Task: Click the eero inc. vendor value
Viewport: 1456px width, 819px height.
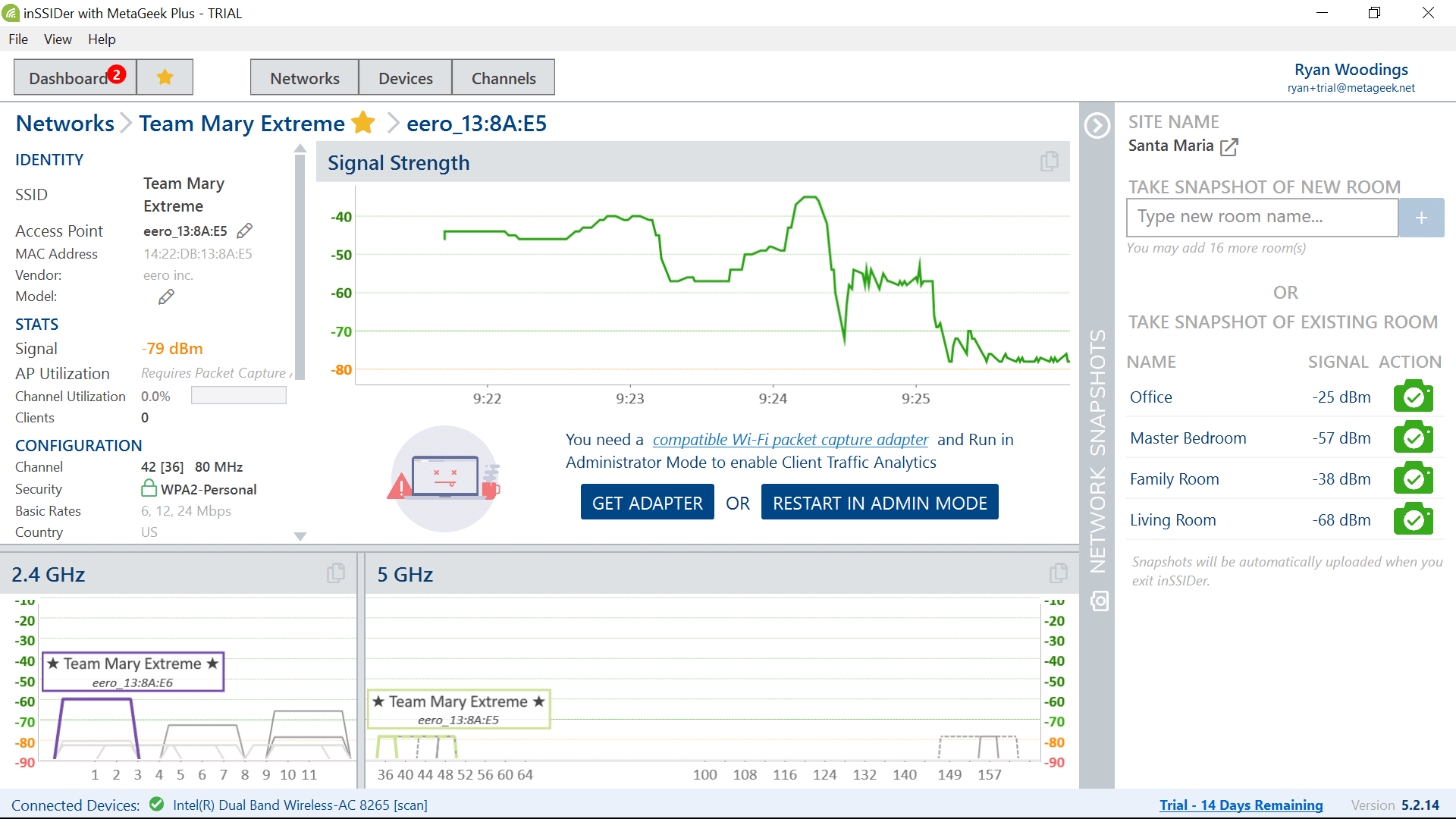Action: pos(168,275)
